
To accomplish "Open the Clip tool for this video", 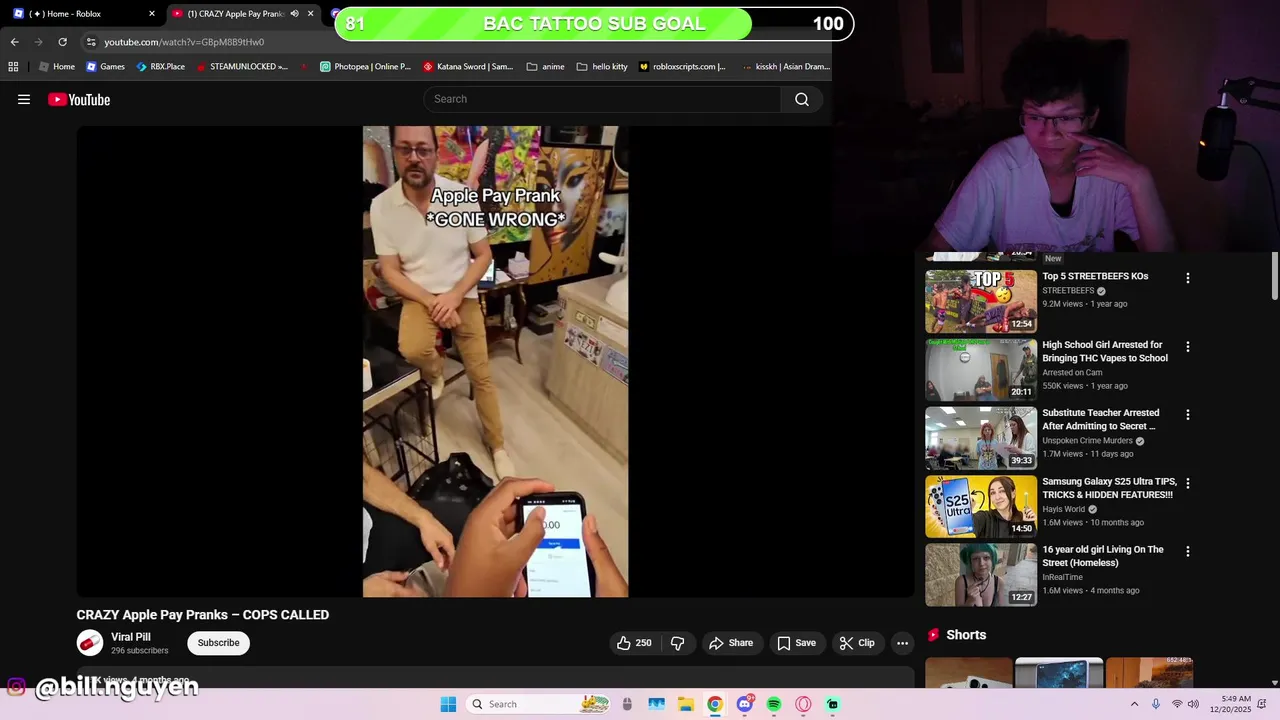I will 857,643.
